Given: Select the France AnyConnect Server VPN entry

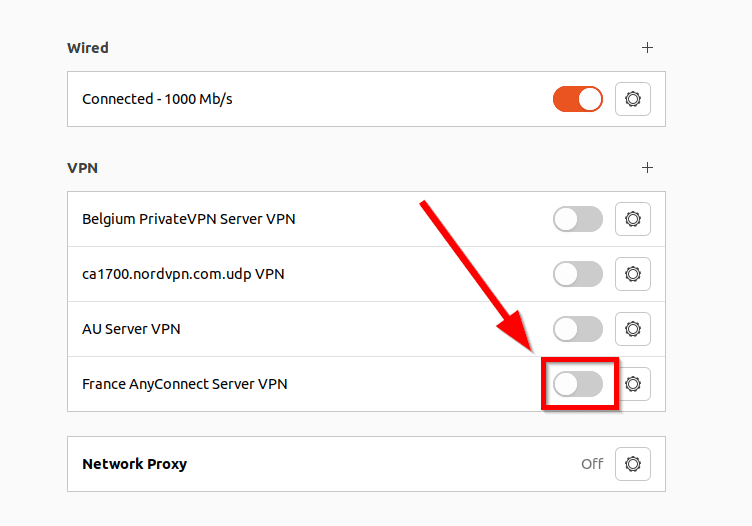Looking at the screenshot, I should pos(184,383).
